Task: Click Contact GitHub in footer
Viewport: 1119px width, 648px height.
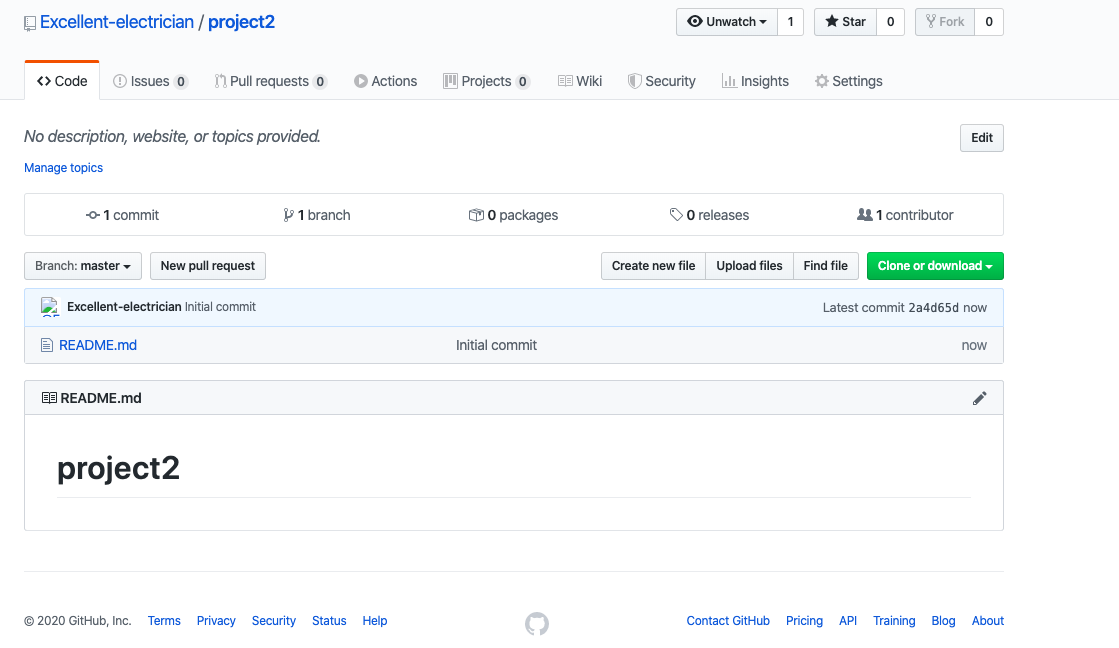Action: click(x=728, y=621)
